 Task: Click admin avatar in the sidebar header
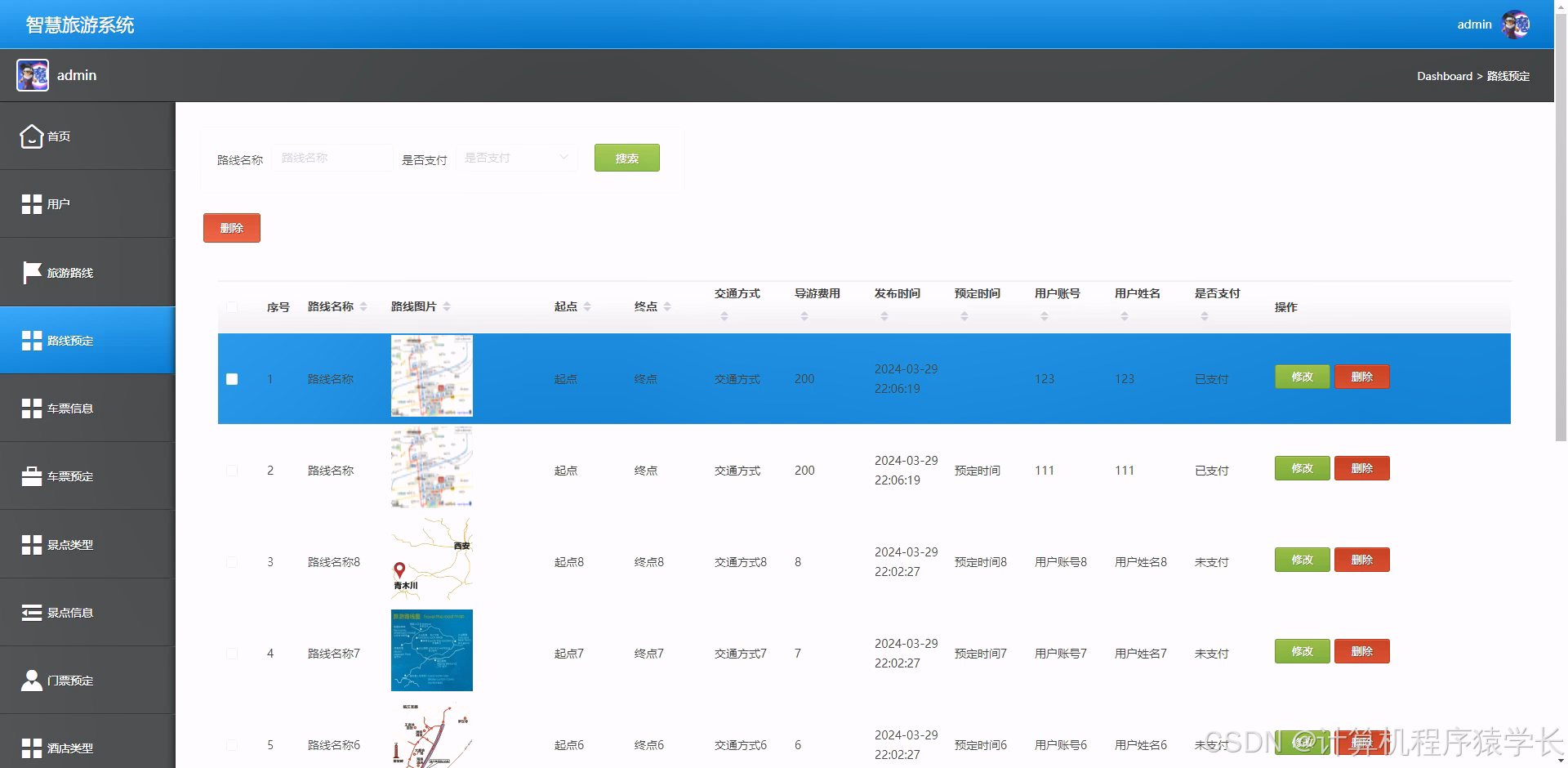point(33,75)
